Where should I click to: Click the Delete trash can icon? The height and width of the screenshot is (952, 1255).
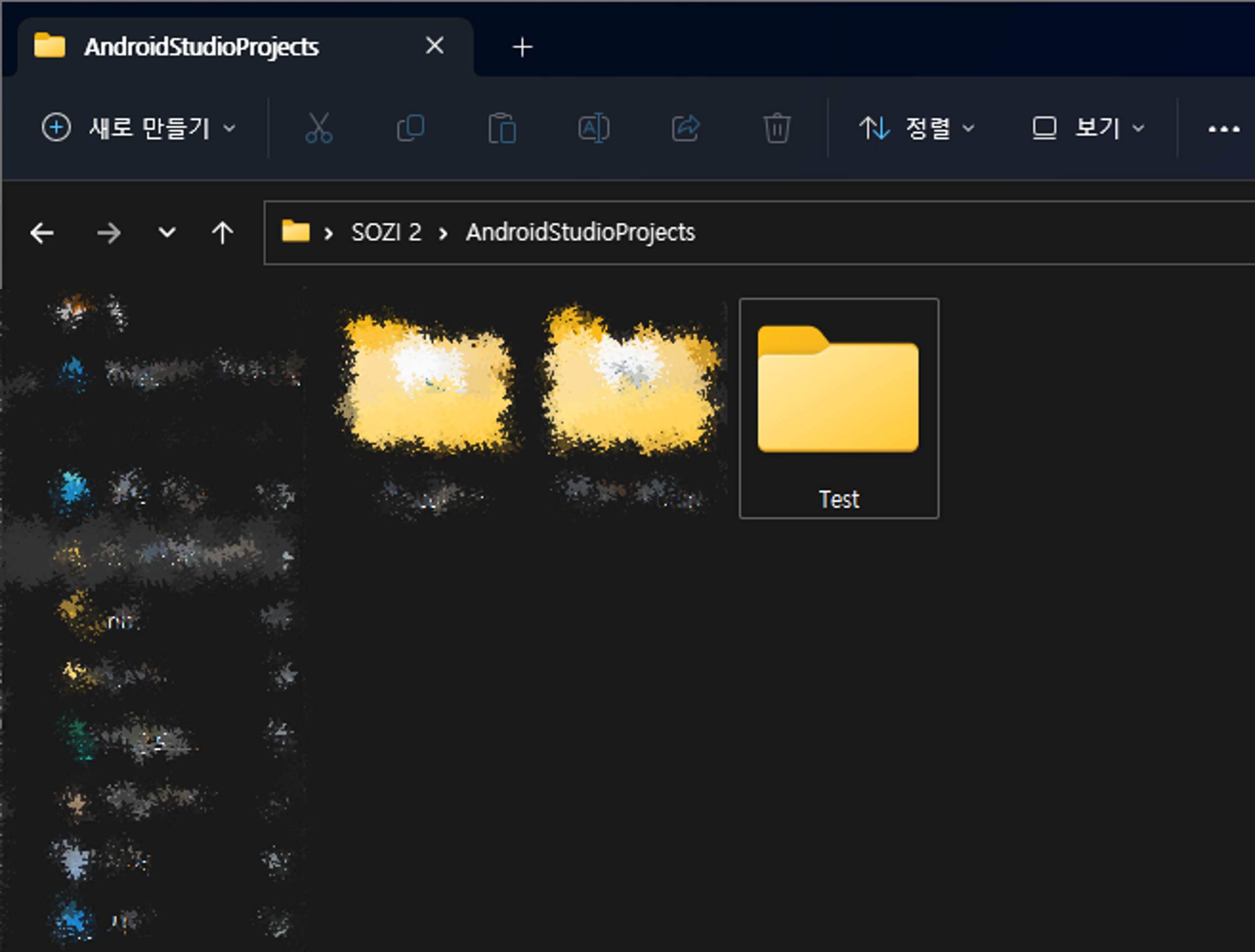point(777,128)
